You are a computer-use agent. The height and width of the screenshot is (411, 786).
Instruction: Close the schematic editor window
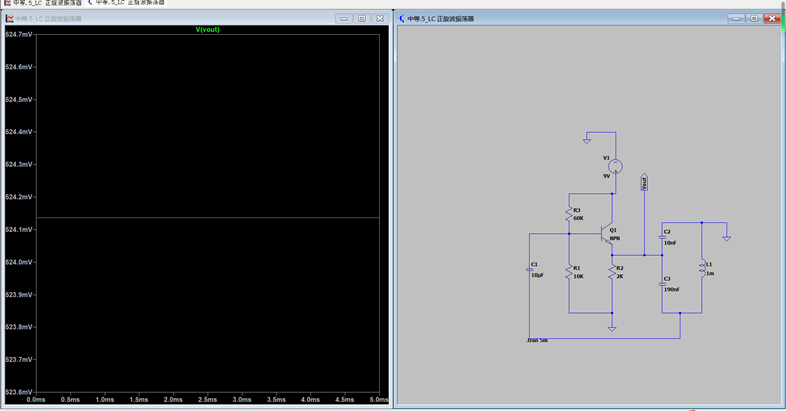772,18
